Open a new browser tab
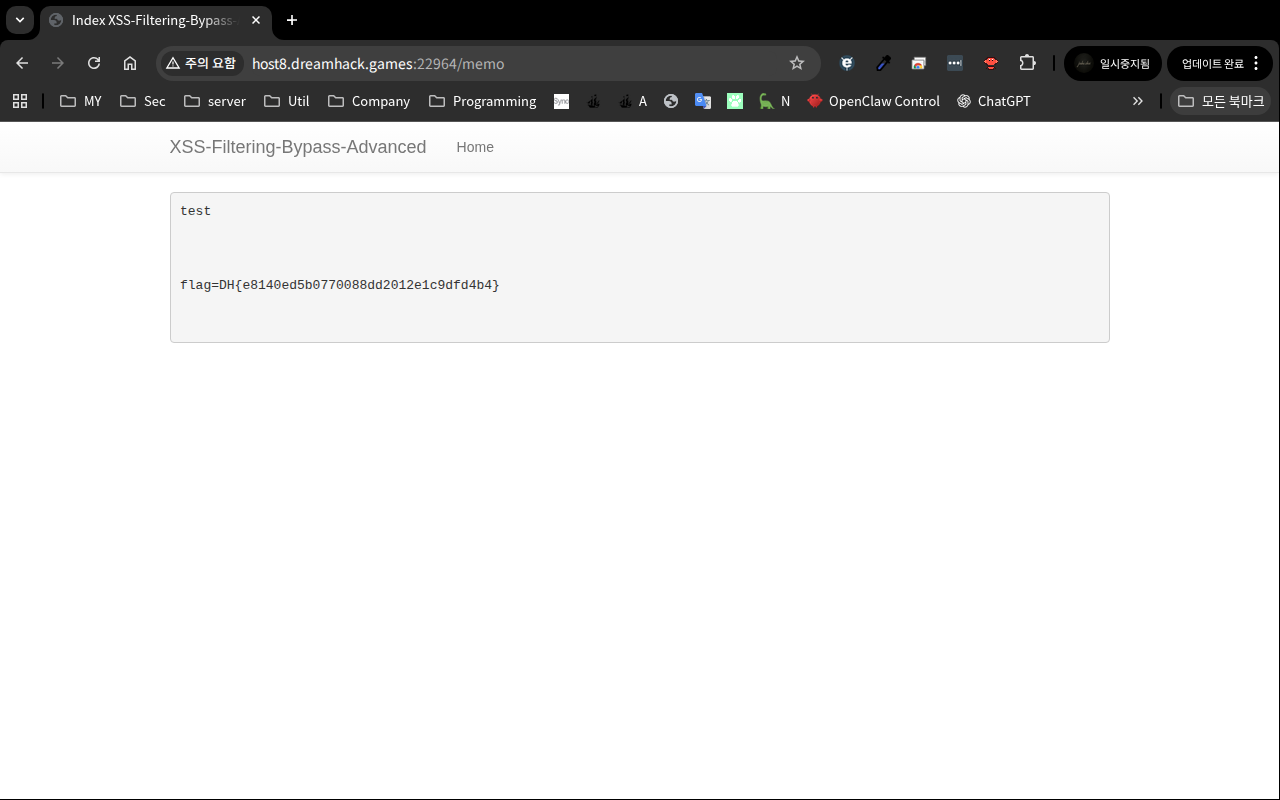The width and height of the screenshot is (1280, 800). [x=292, y=20]
